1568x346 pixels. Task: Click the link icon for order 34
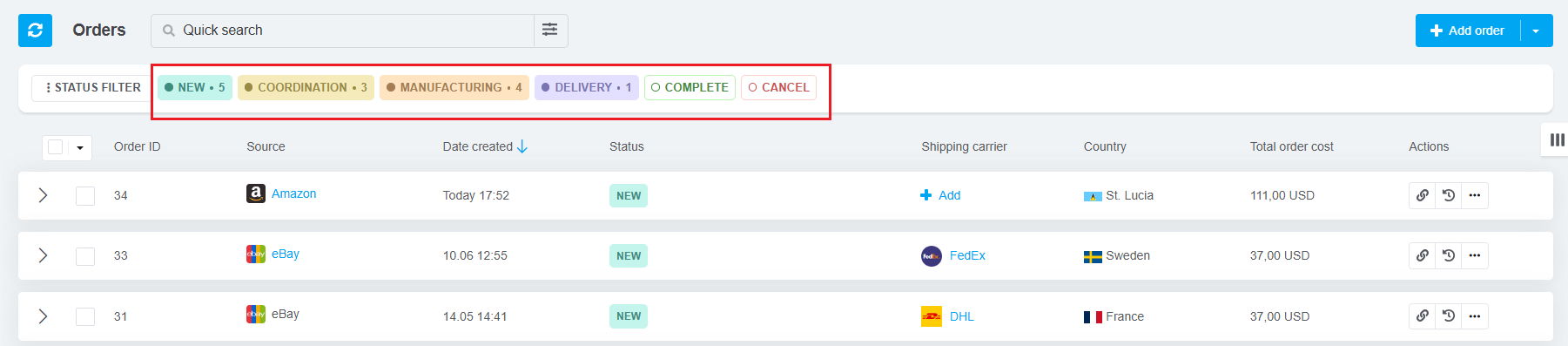point(1422,195)
